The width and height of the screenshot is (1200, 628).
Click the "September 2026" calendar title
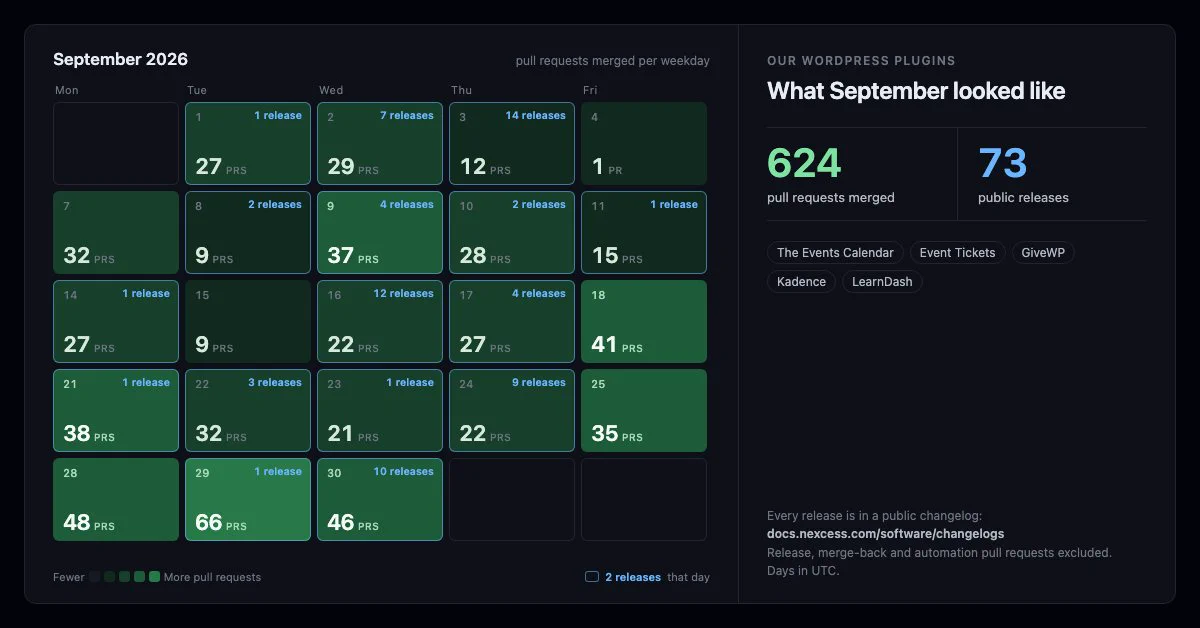pyautogui.click(x=120, y=59)
